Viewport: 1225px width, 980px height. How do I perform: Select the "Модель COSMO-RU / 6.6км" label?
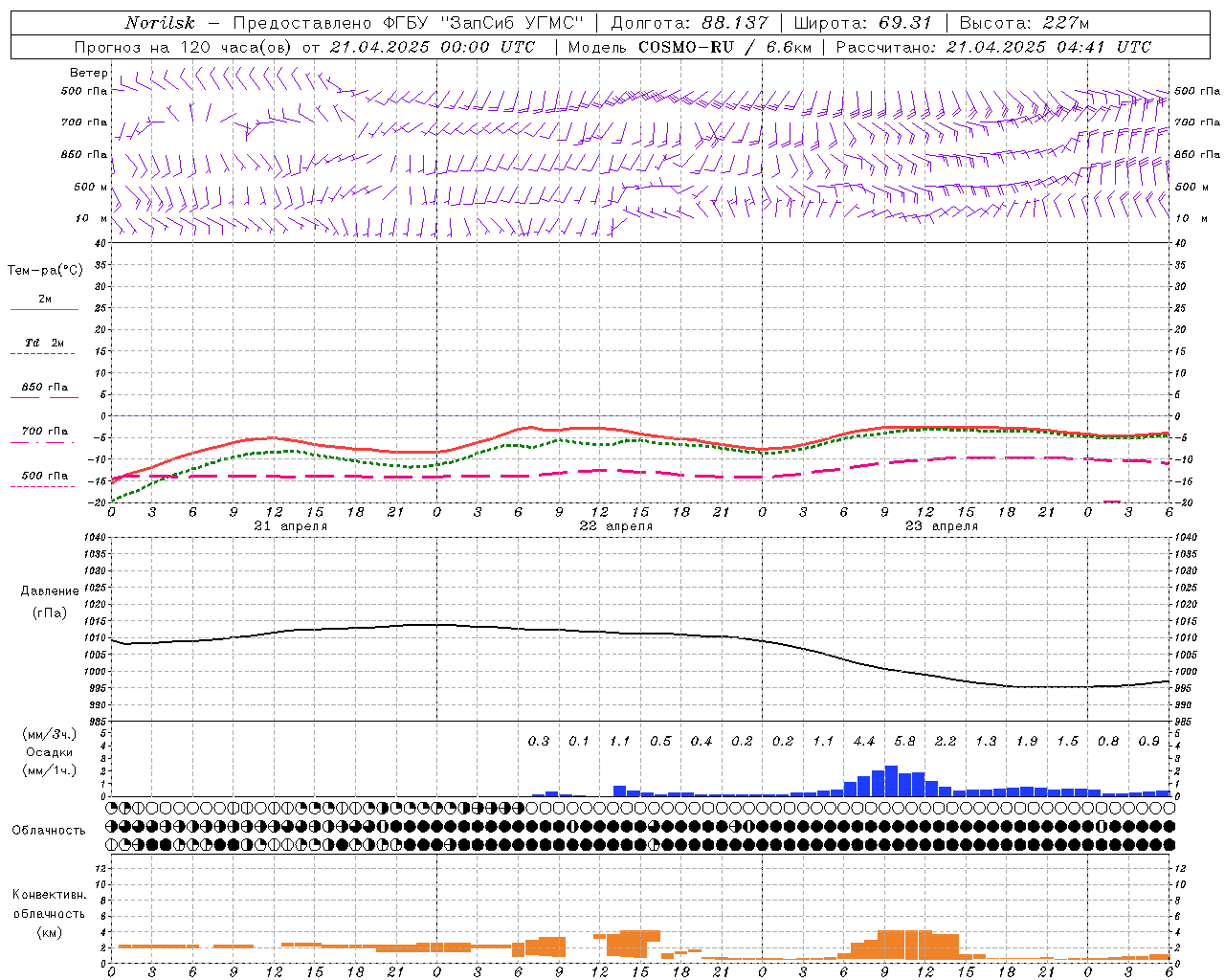(x=690, y=47)
